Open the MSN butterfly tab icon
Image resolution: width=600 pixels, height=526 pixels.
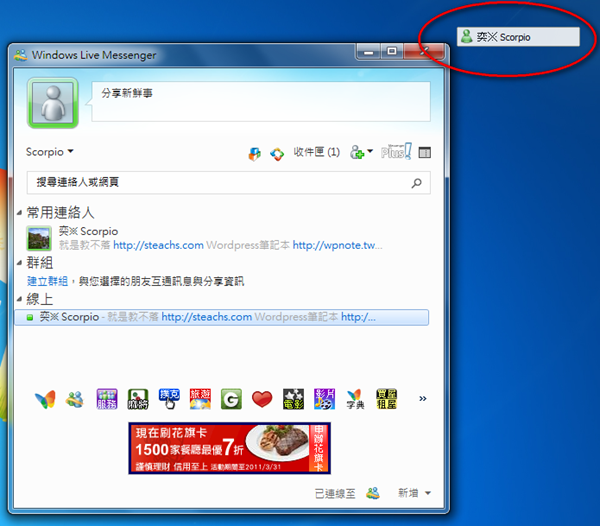[45, 399]
